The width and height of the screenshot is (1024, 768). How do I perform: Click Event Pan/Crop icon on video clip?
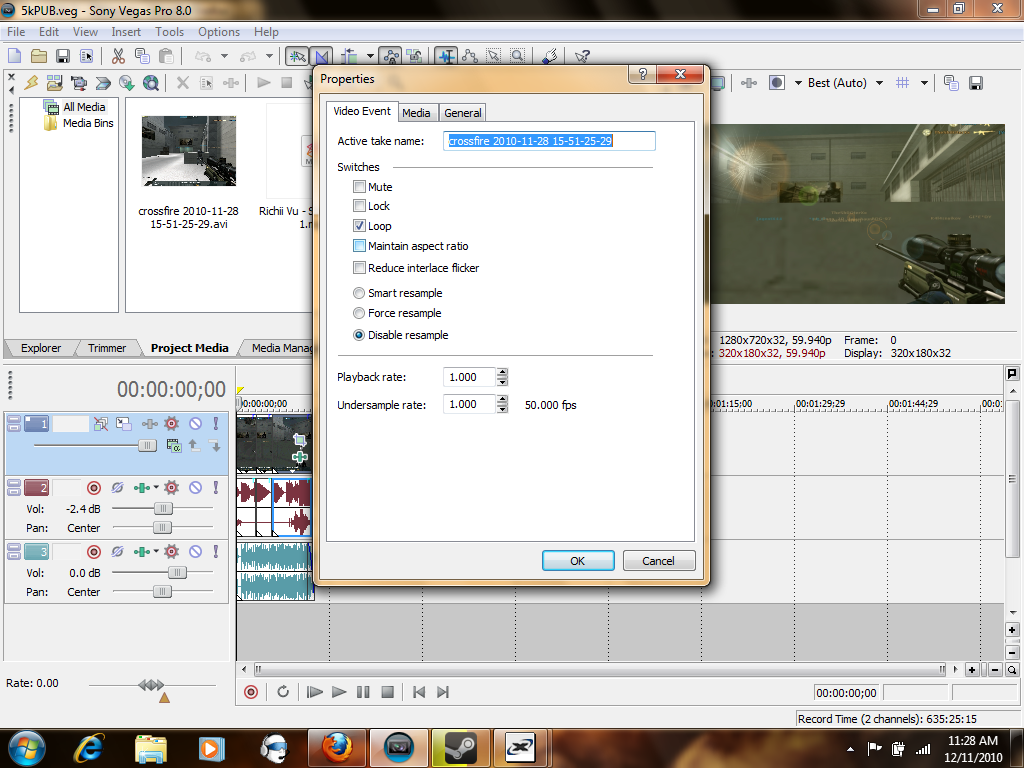[299, 440]
